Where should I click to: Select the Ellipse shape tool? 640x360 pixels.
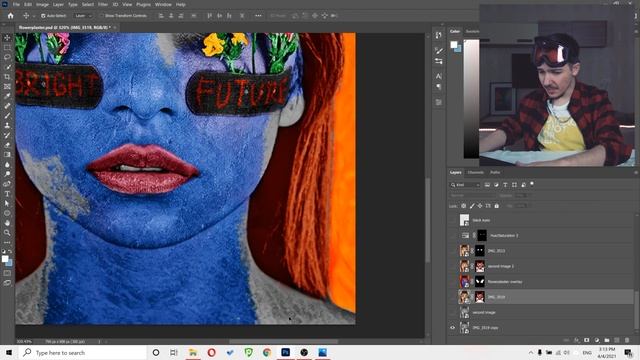tap(7, 213)
